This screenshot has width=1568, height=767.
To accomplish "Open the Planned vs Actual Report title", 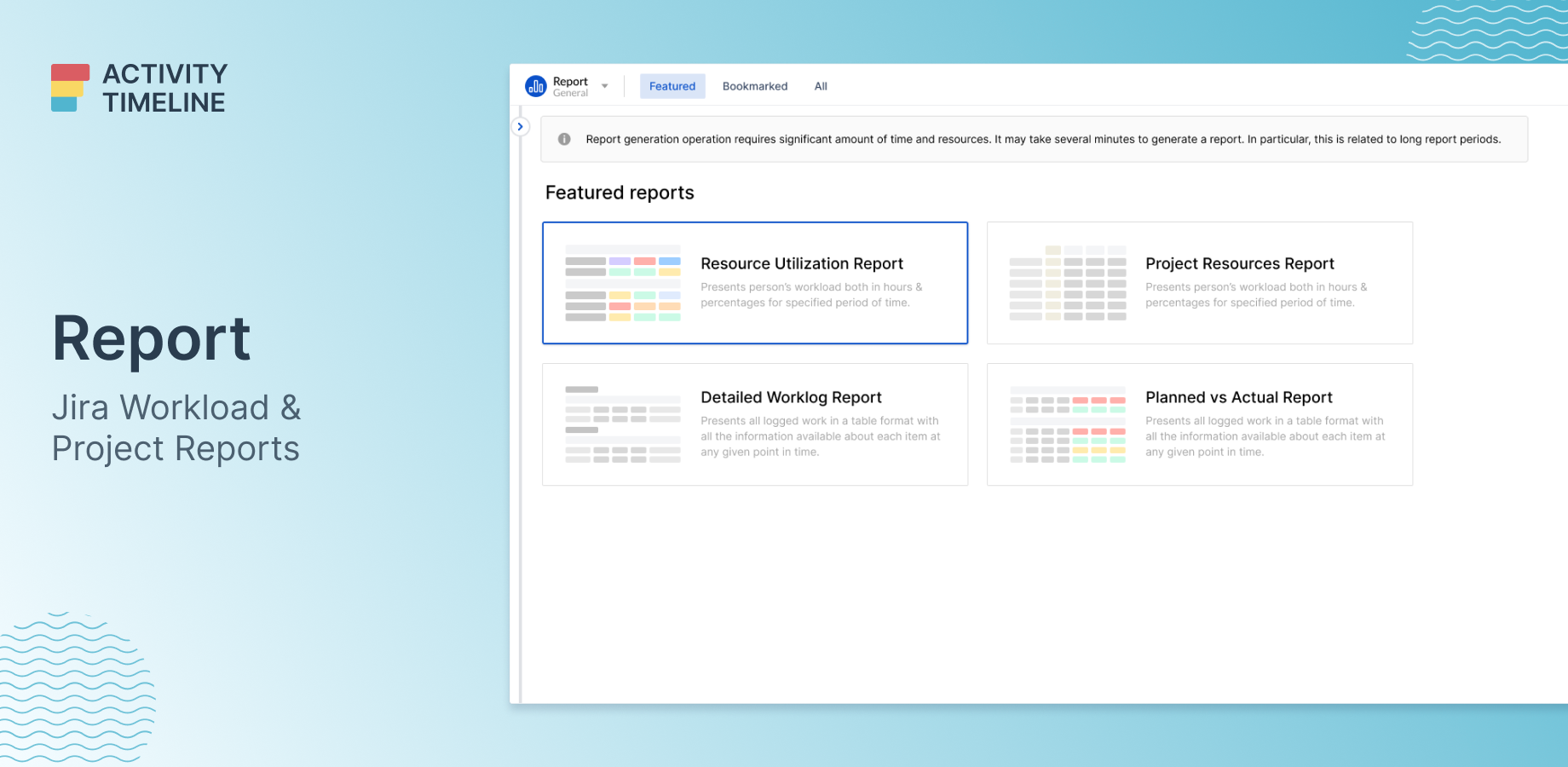I will [1239, 397].
